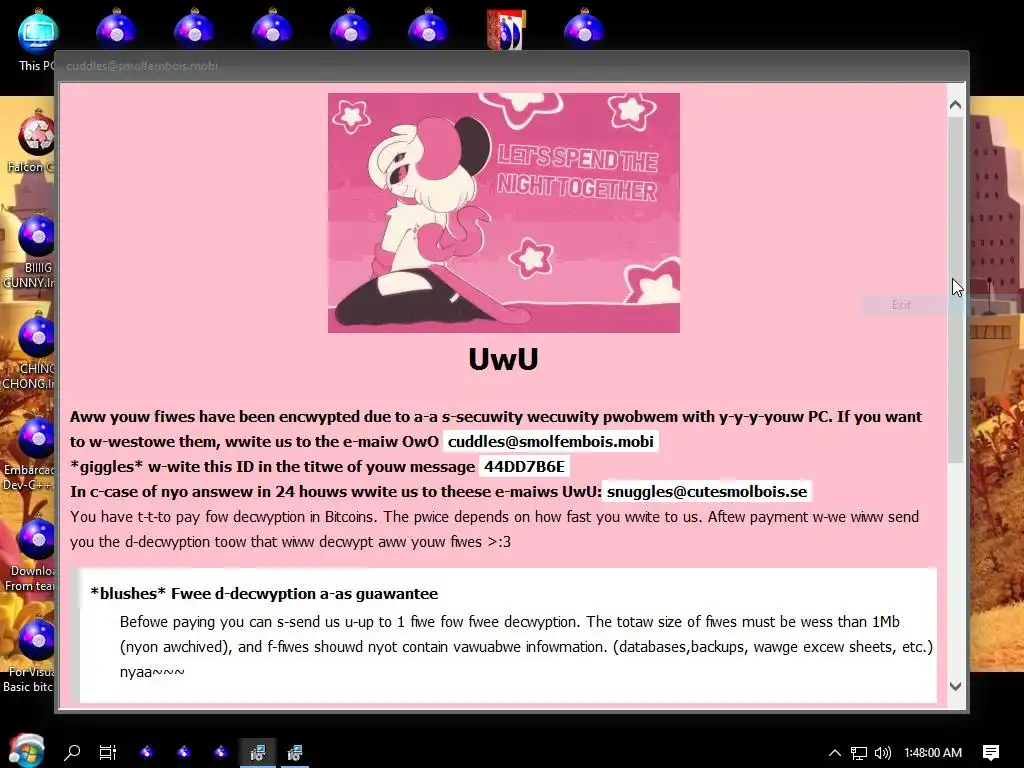Open the notification Action Center icon
Image resolution: width=1024 pixels, height=768 pixels.
coord(991,753)
